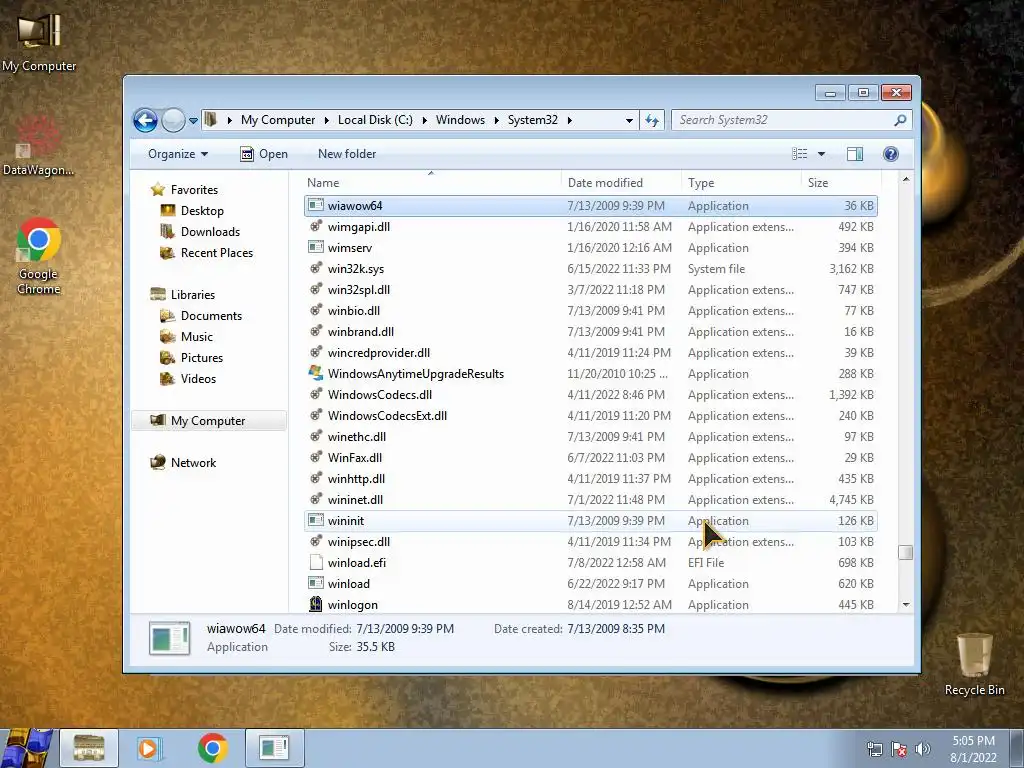
Task: Click scroll down arrow of file list
Action: pos(906,605)
